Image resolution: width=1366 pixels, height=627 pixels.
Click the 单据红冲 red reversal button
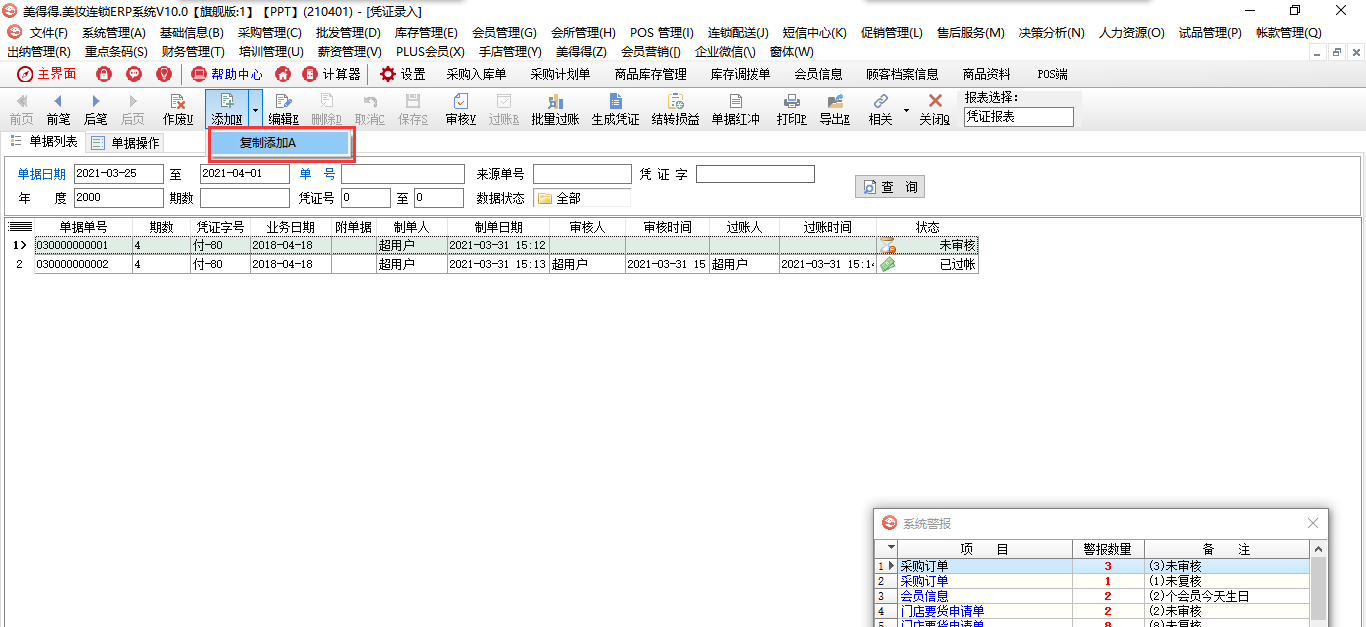tap(735, 109)
